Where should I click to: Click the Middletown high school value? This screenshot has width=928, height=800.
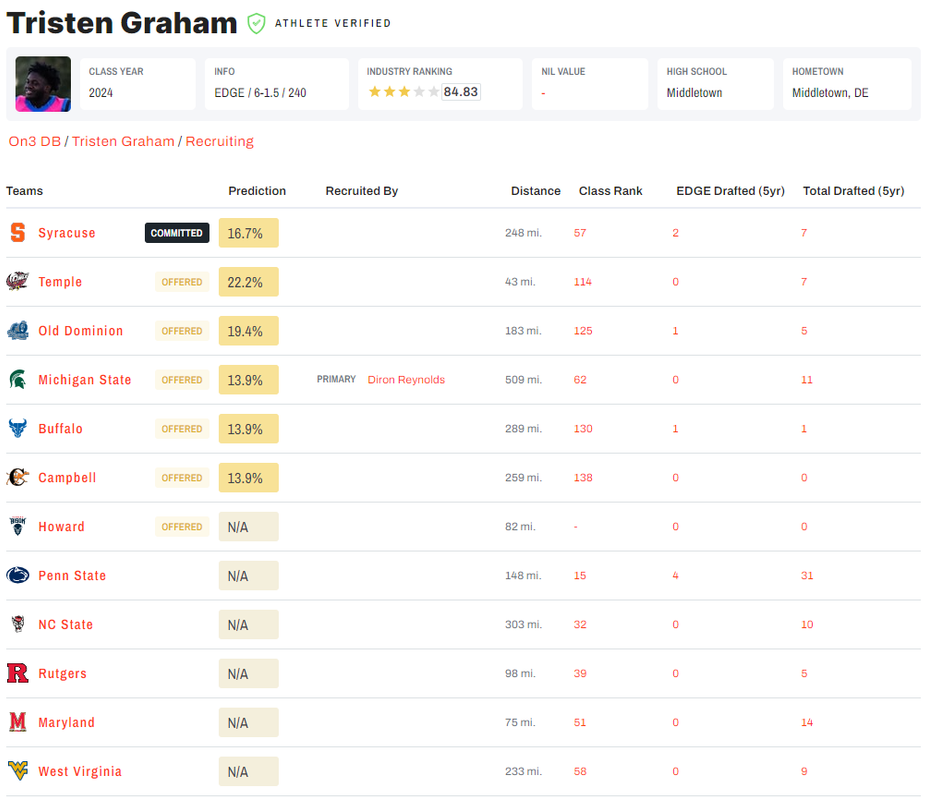pos(694,93)
